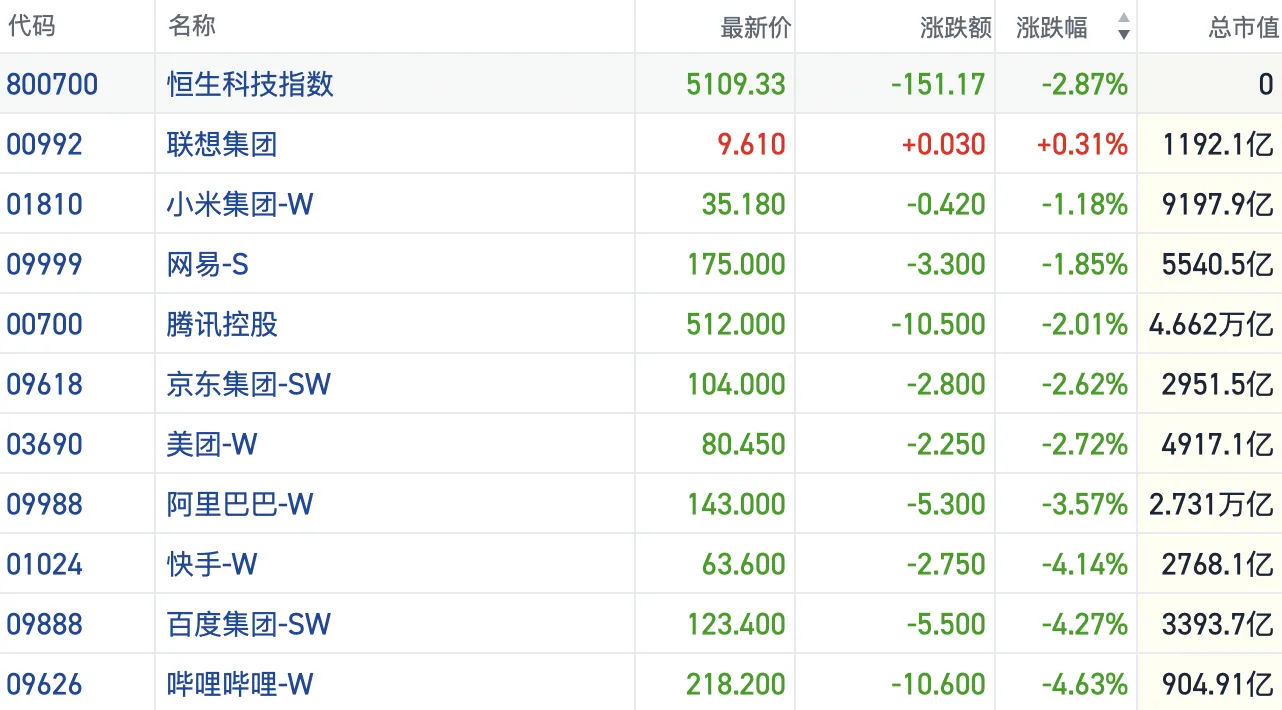Click 快手-W stock name
Image resolution: width=1282 pixels, height=710 pixels.
(x=212, y=564)
